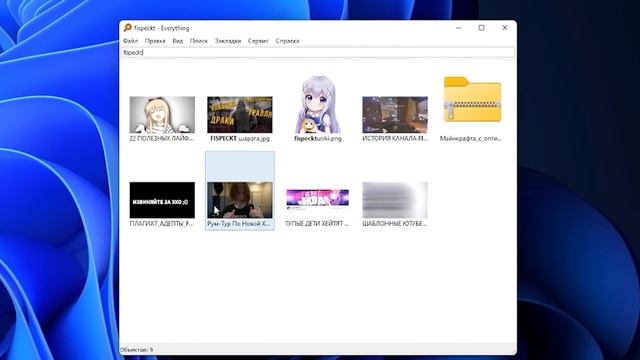Click the file name ШАБЛОННЫЕ ЮТУБЕ...
This screenshot has height=360, width=640.
[x=395, y=224]
